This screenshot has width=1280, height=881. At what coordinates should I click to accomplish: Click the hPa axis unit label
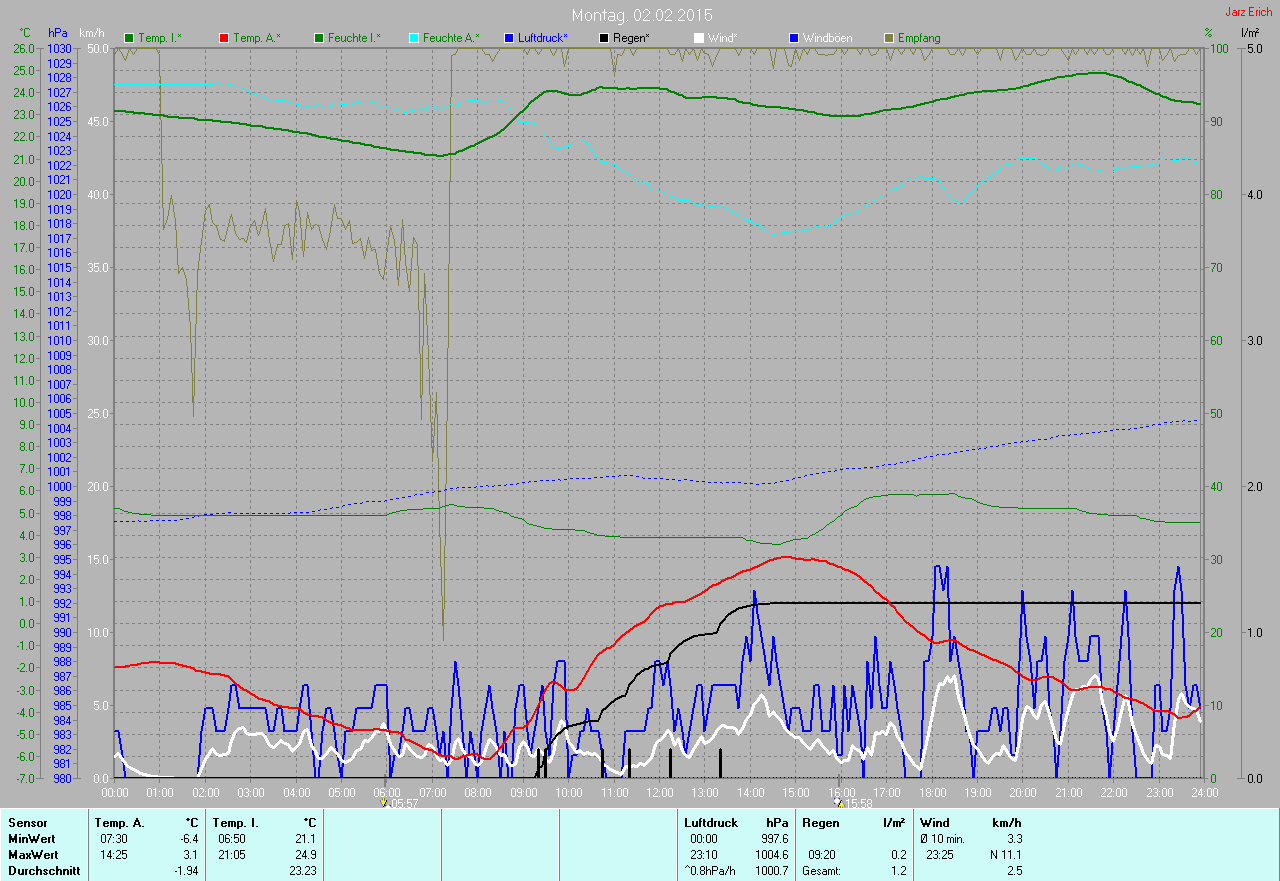click(58, 34)
